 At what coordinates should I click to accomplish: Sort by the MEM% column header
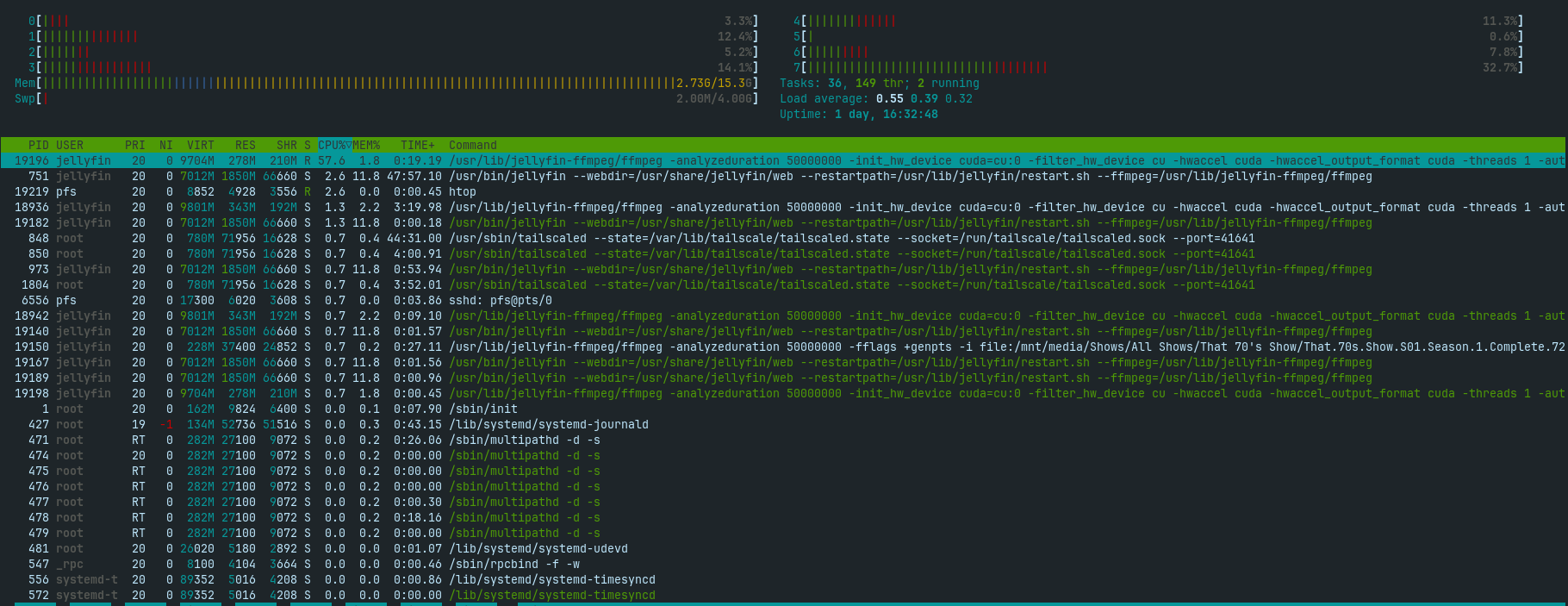tap(366, 145)
